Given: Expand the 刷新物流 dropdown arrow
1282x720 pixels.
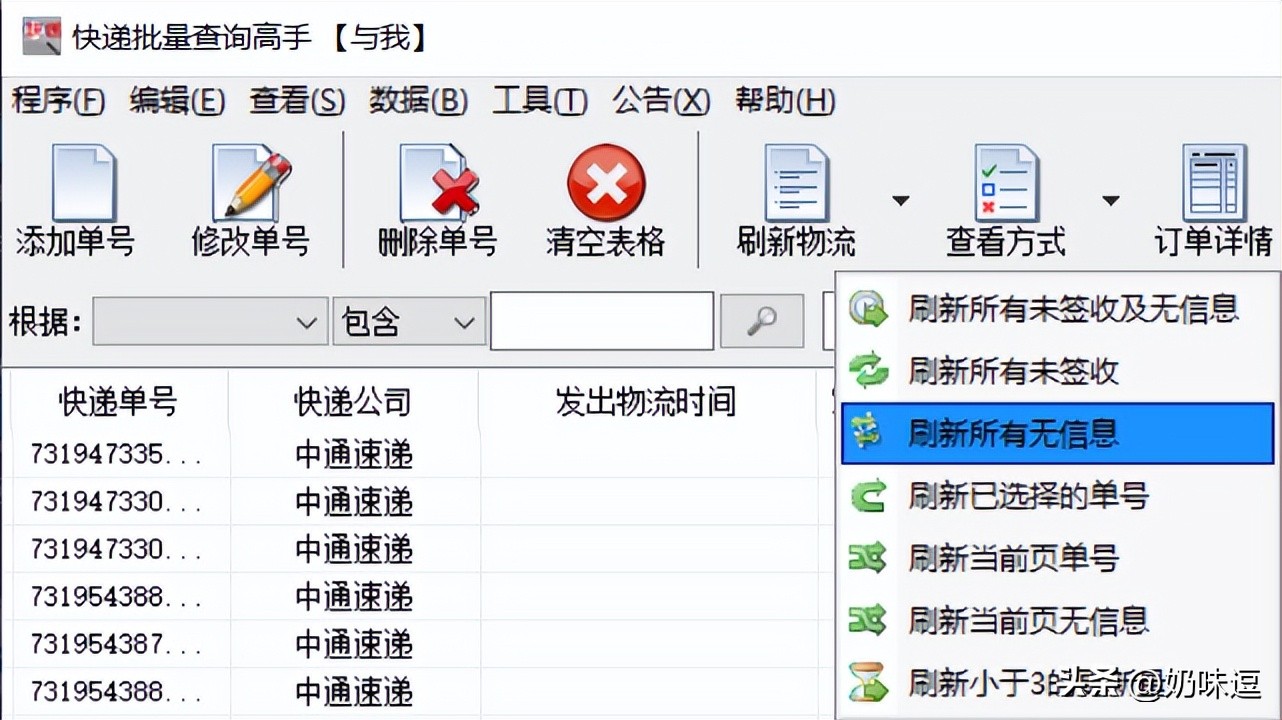Looking at the screenshot, I should click(900, 201).
